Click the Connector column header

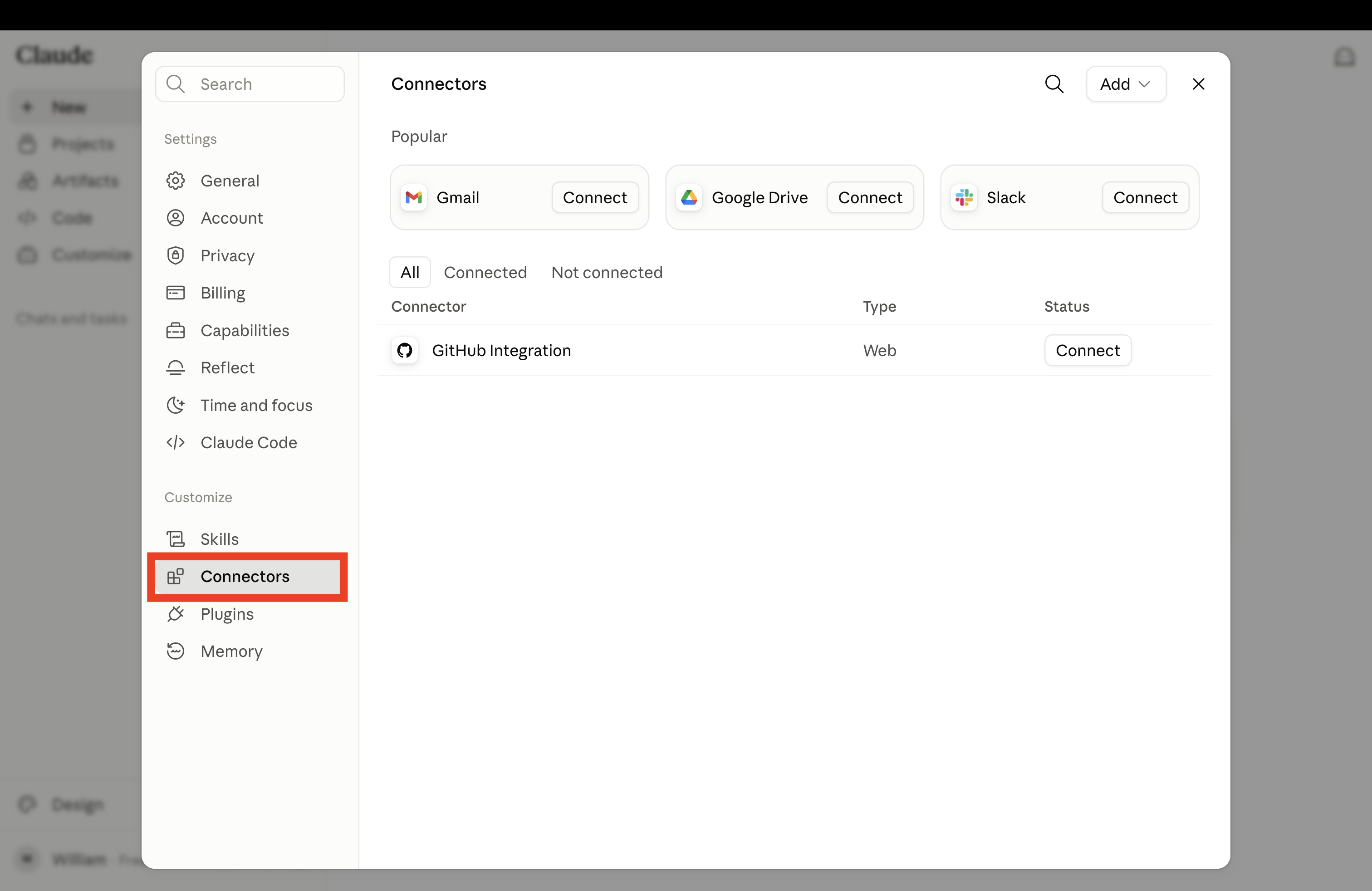(x=428, y=307)
